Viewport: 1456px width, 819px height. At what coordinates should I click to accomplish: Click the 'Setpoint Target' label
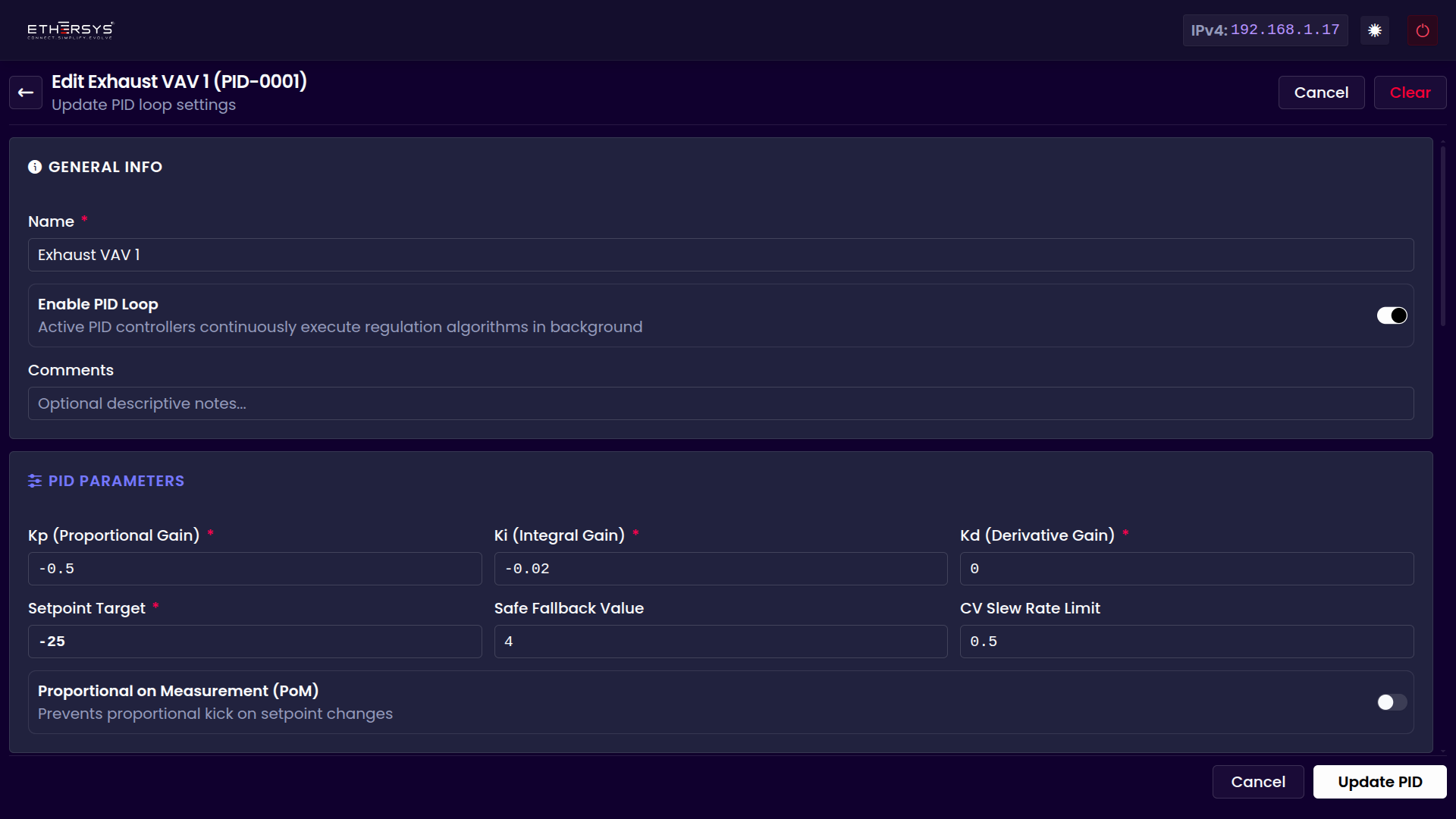pyautogui.click(x=86, y=608)
